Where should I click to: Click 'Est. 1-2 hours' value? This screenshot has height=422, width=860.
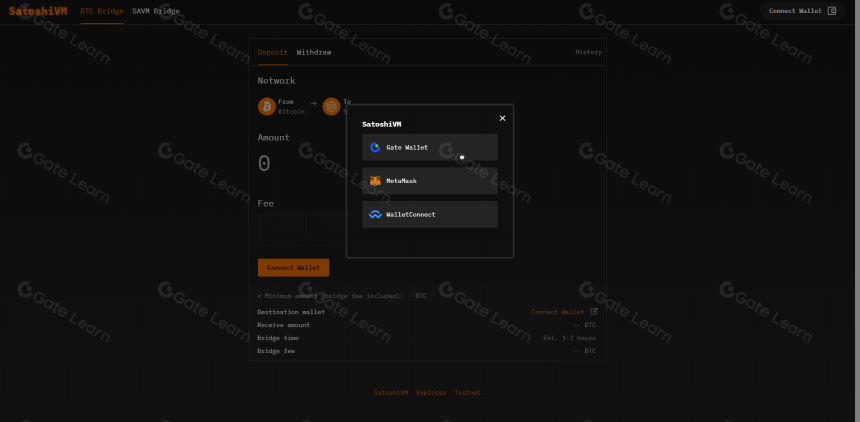click(x=569, y=338)
